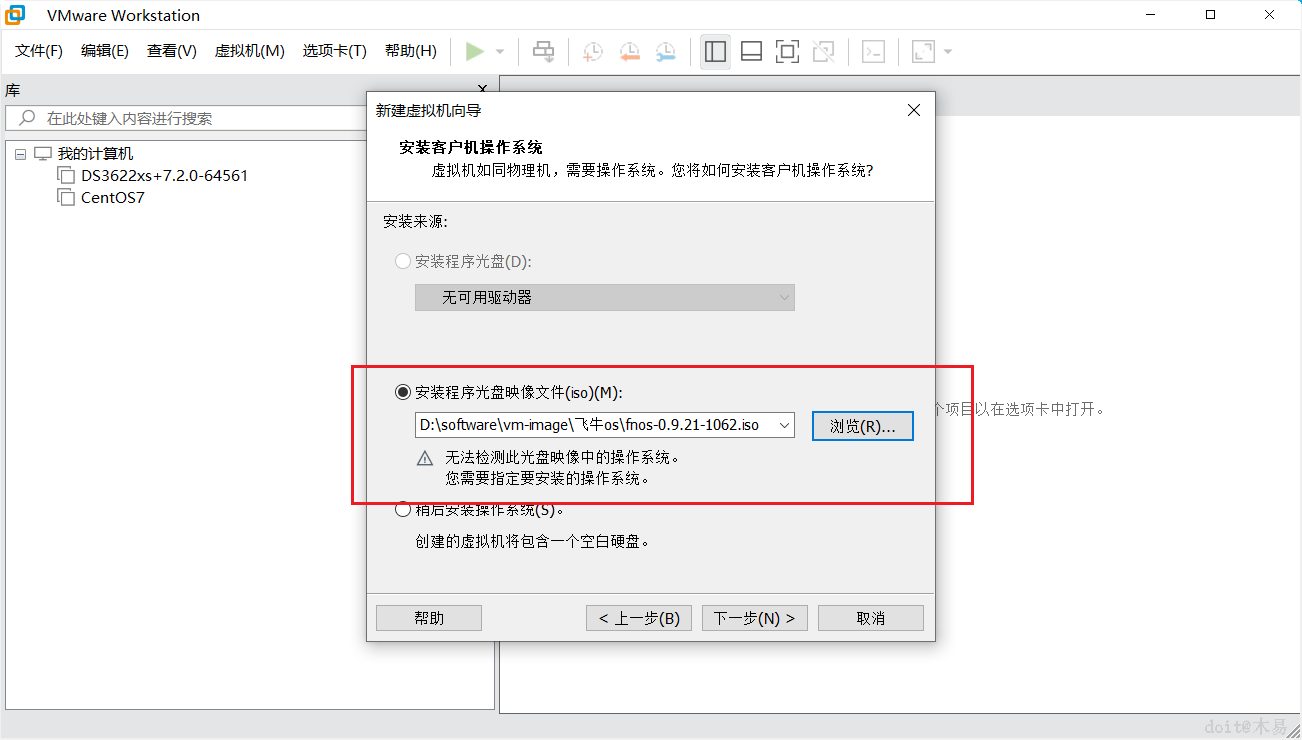Enter full screen mode
This screenshot has width=1302, height=740.
coord(787,51)
